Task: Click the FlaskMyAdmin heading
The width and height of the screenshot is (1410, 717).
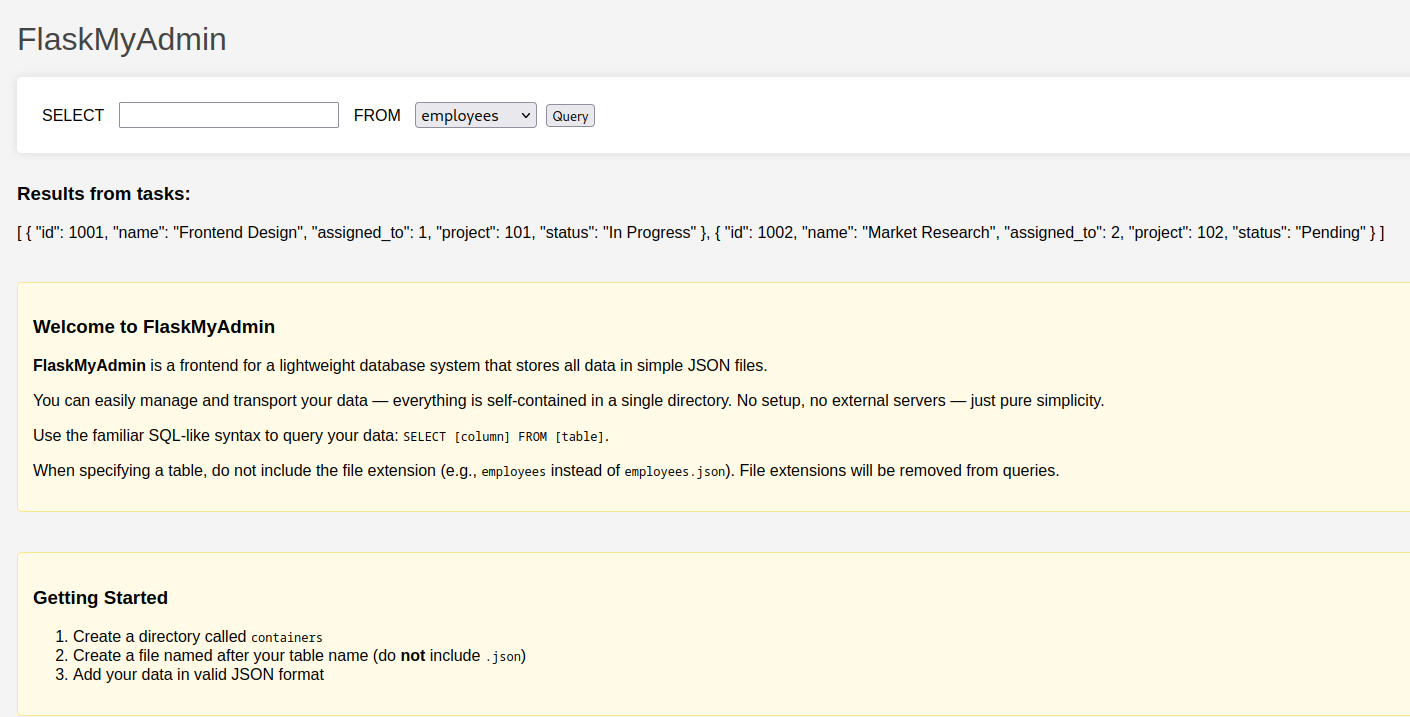Action: (x=121, y=38)
